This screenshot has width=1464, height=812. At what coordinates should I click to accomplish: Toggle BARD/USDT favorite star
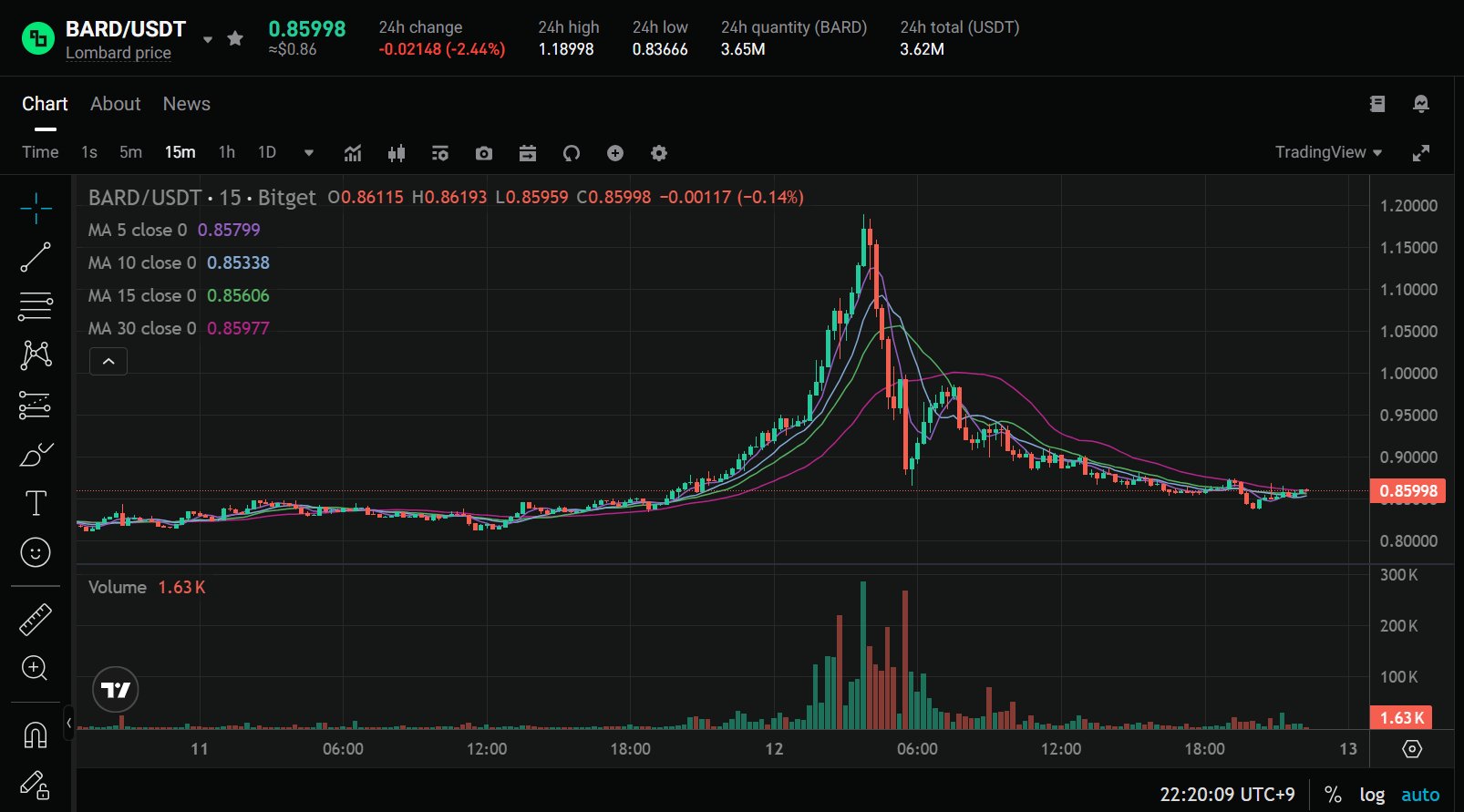point(235,38)
